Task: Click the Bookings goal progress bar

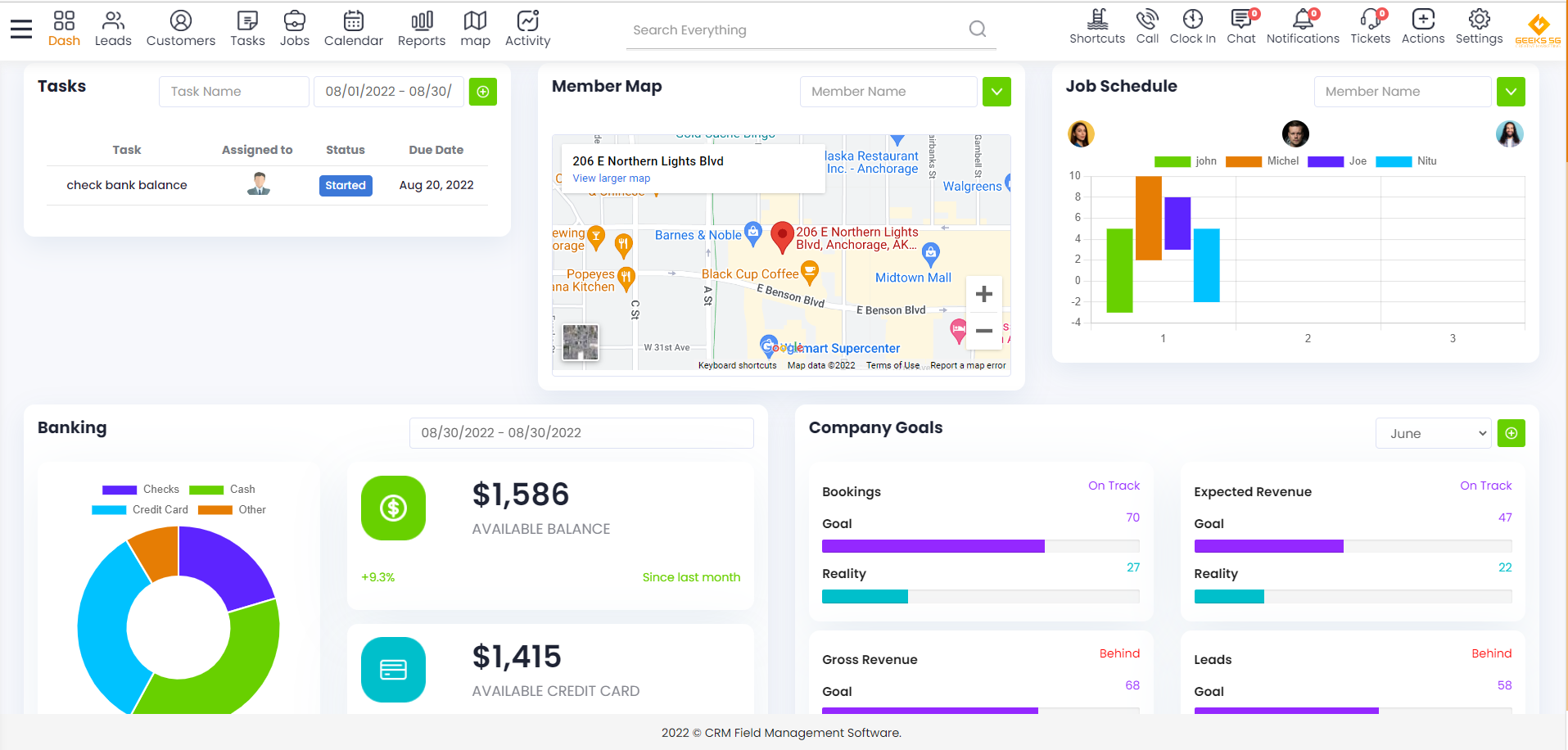Action: pos(980,546)
